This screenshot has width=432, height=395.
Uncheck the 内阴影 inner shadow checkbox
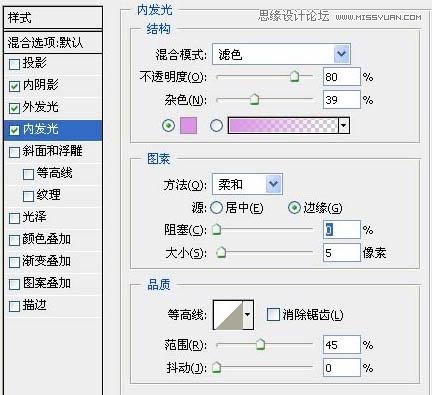pos(14,86)
